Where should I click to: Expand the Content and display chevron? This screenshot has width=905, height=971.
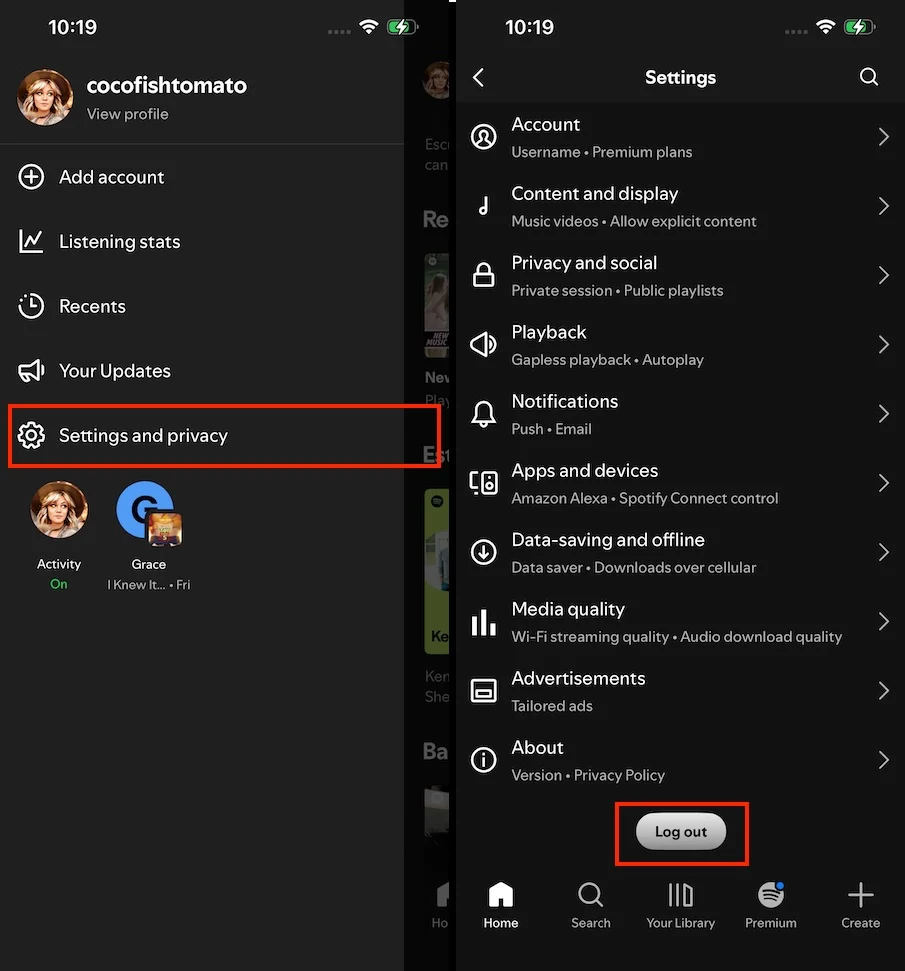coord(883,206)
